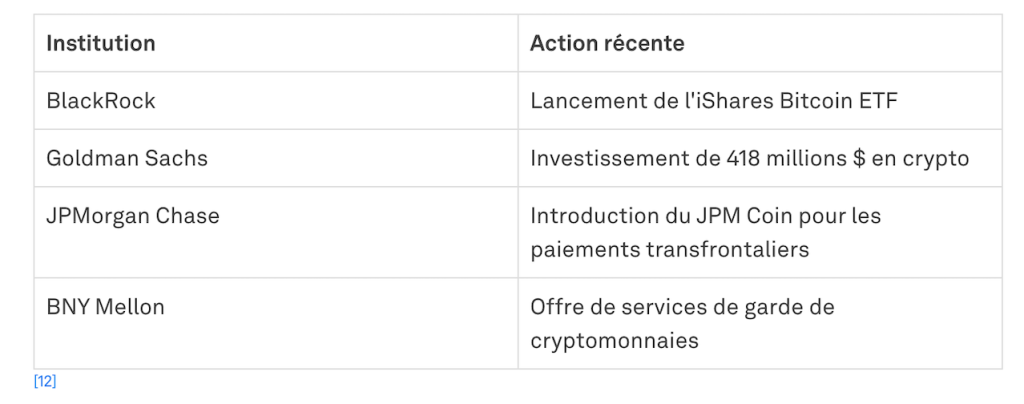
Task: Click the word "cryptomonnaies"
Action: click(614, 340)
